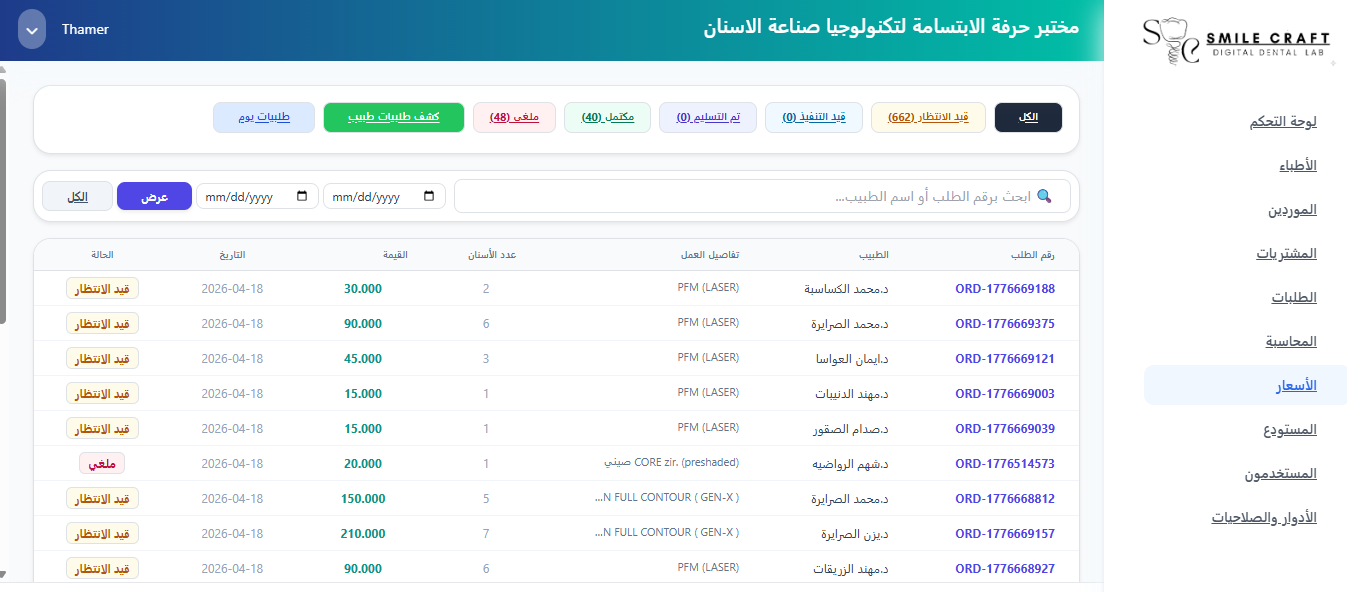Click قيد الانتظار badge in ORD-1776669188 row

point(102,289)
